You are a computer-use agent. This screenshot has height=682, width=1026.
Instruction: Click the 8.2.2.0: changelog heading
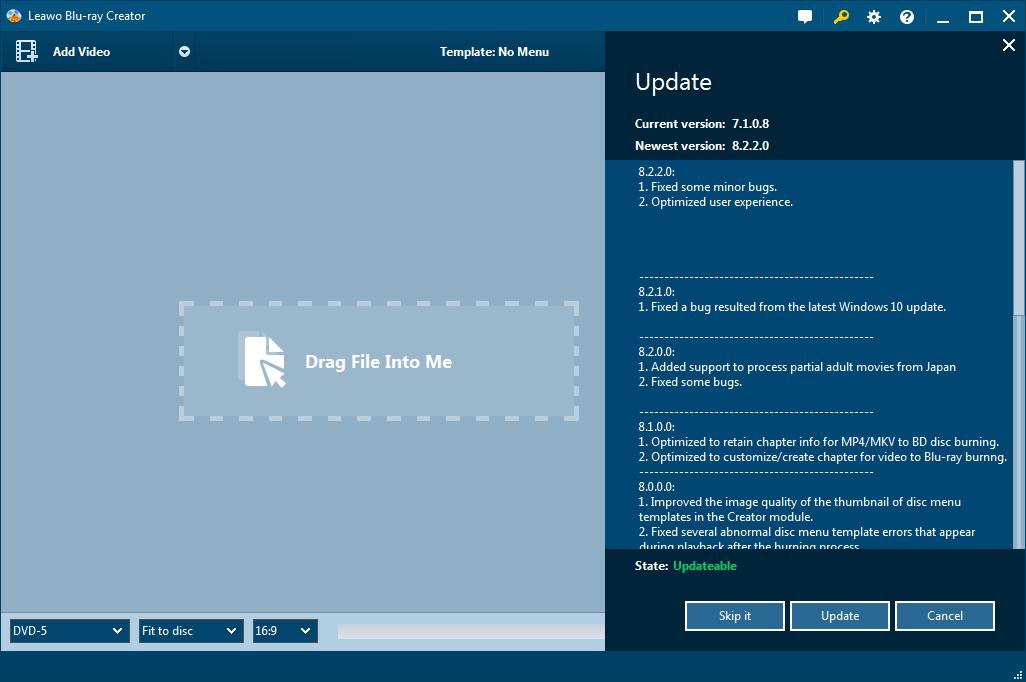[656, 171]
